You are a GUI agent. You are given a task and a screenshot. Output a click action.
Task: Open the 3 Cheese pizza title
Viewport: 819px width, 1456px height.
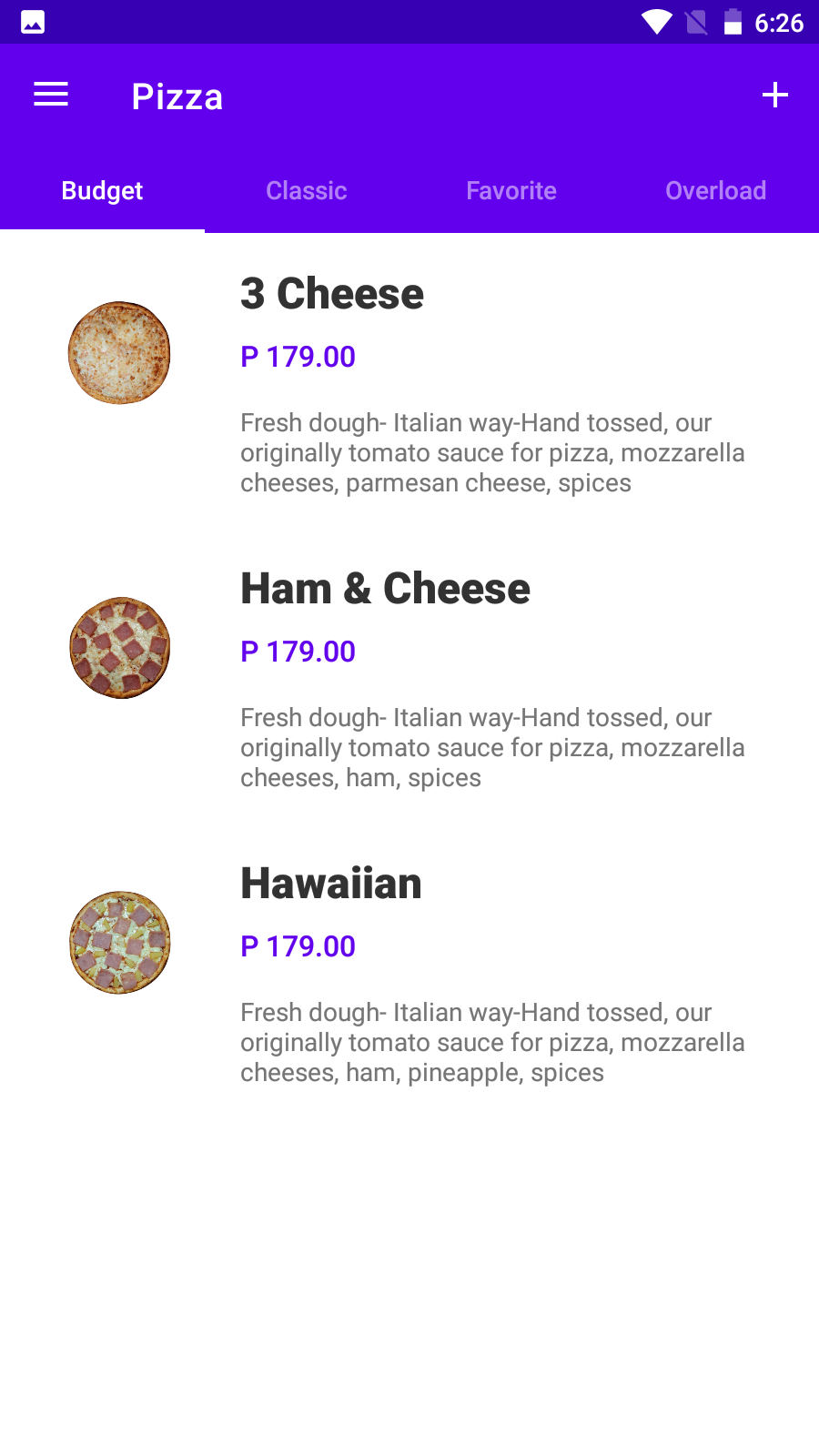pyautogui.click(x=332, y=294)
